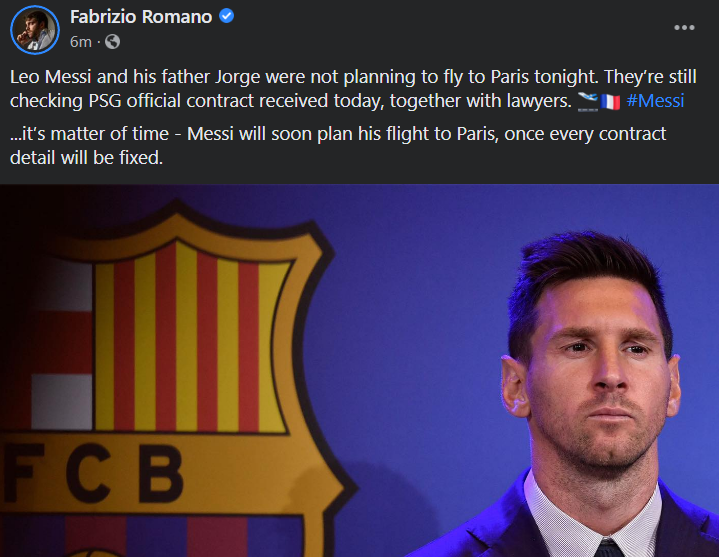Viewport: 719px width, 557px height.
Task: Click the blue verified badge
Action: tap(227, 16)
